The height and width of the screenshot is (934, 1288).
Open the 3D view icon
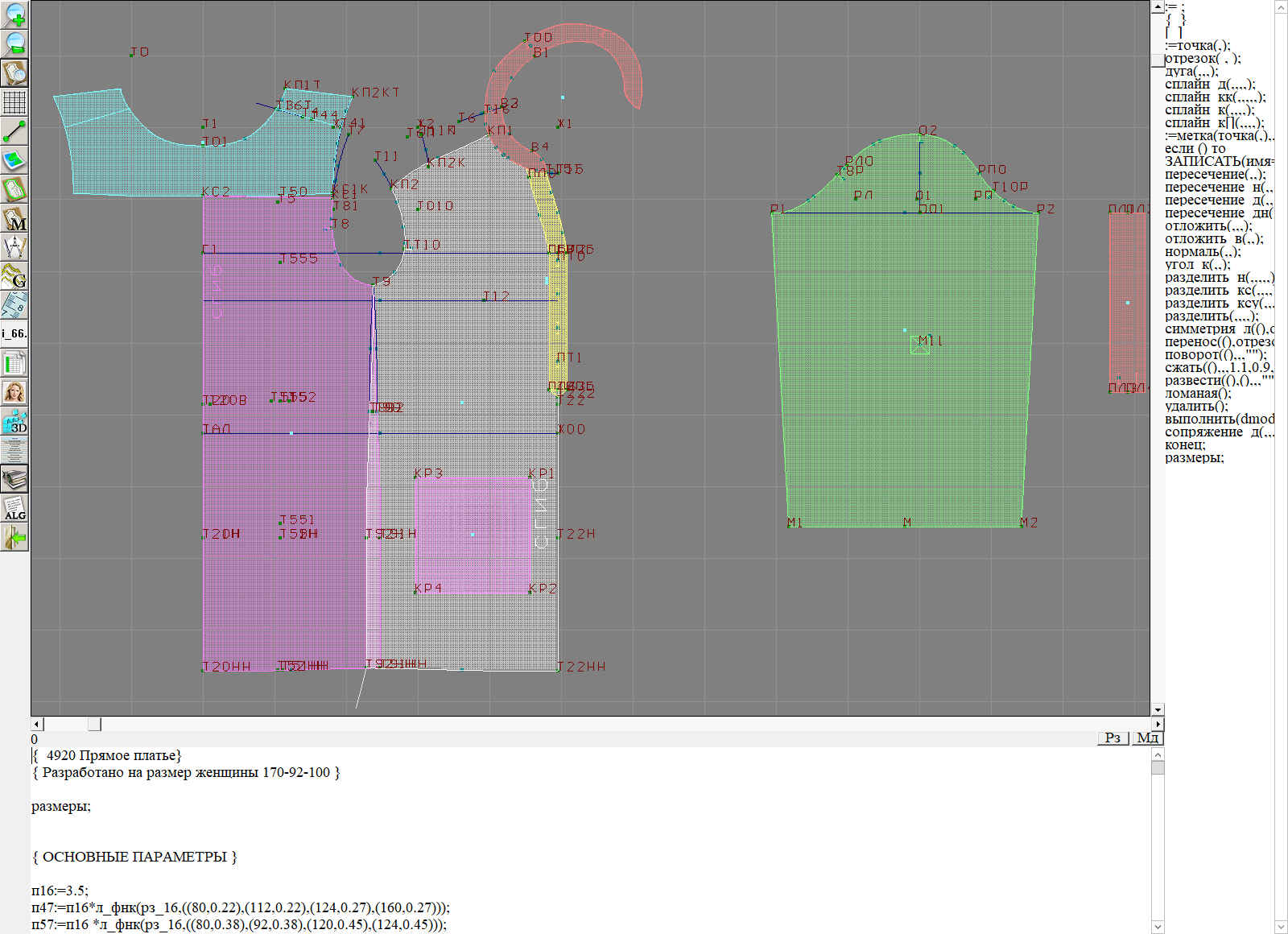14,421
